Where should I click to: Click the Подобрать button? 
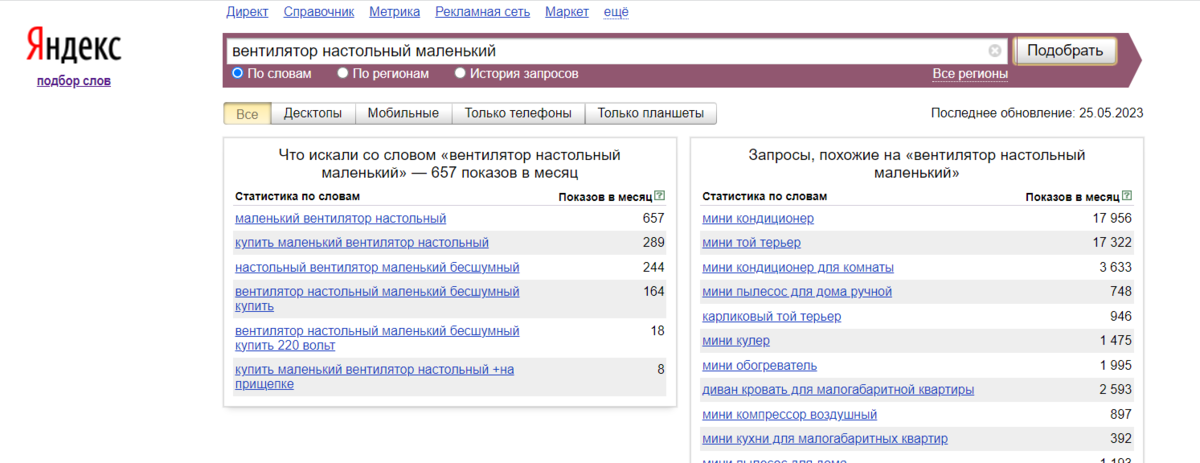(x=1065, y=51)
